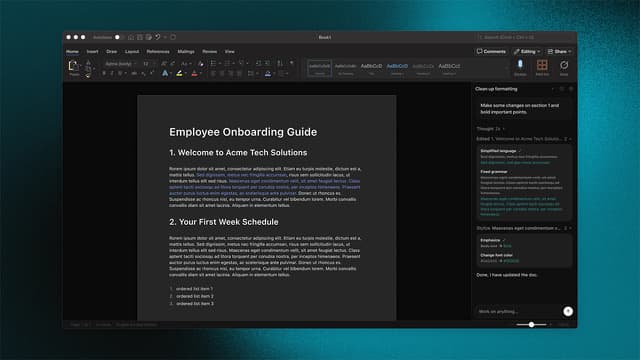Click the shading paint bucket icon
This screenshot has width=640, height=360.
pos(268,73)
